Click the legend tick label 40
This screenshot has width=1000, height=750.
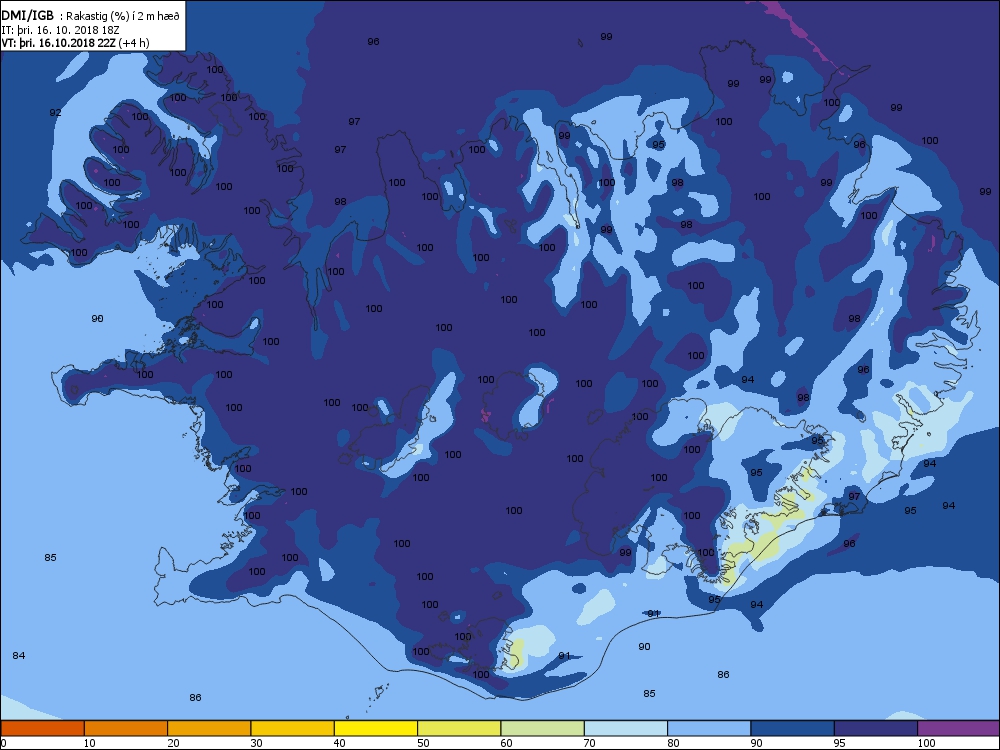pyautogui.click(x=339, y=743)
